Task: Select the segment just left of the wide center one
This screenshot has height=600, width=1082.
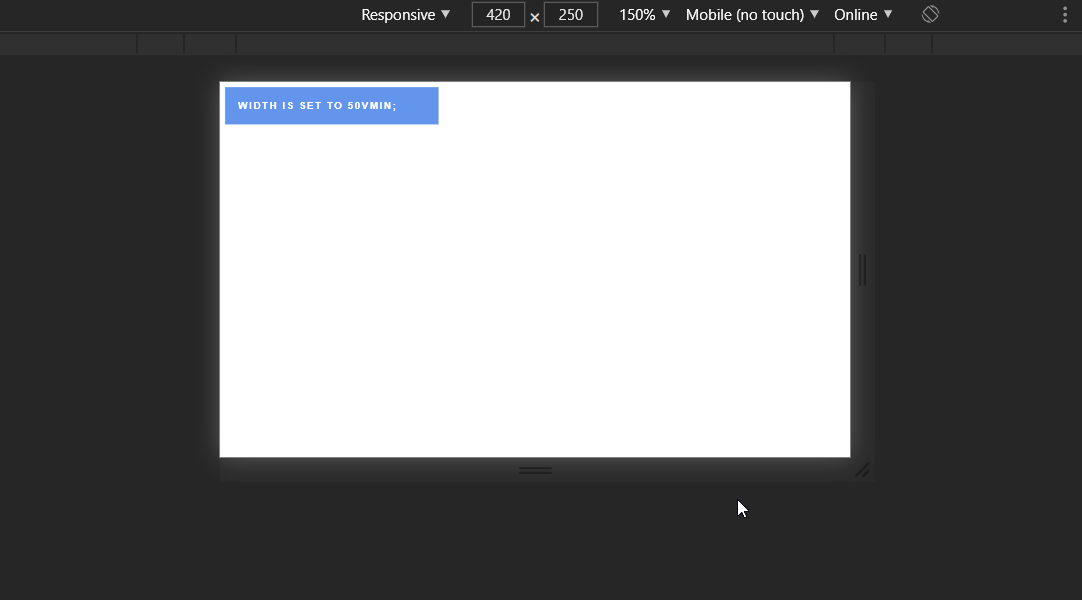Action: pyautogui.click(x=210, y=44)
